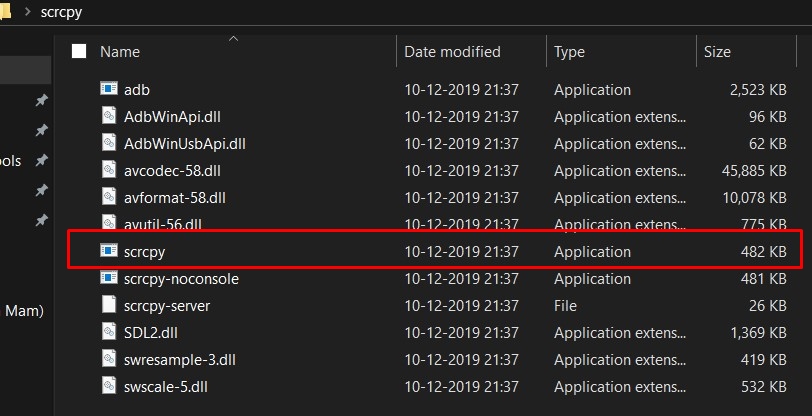This screenshot has width=812, height=416.
Task: Select the scrcpy file name
Action: click(144, 252)
